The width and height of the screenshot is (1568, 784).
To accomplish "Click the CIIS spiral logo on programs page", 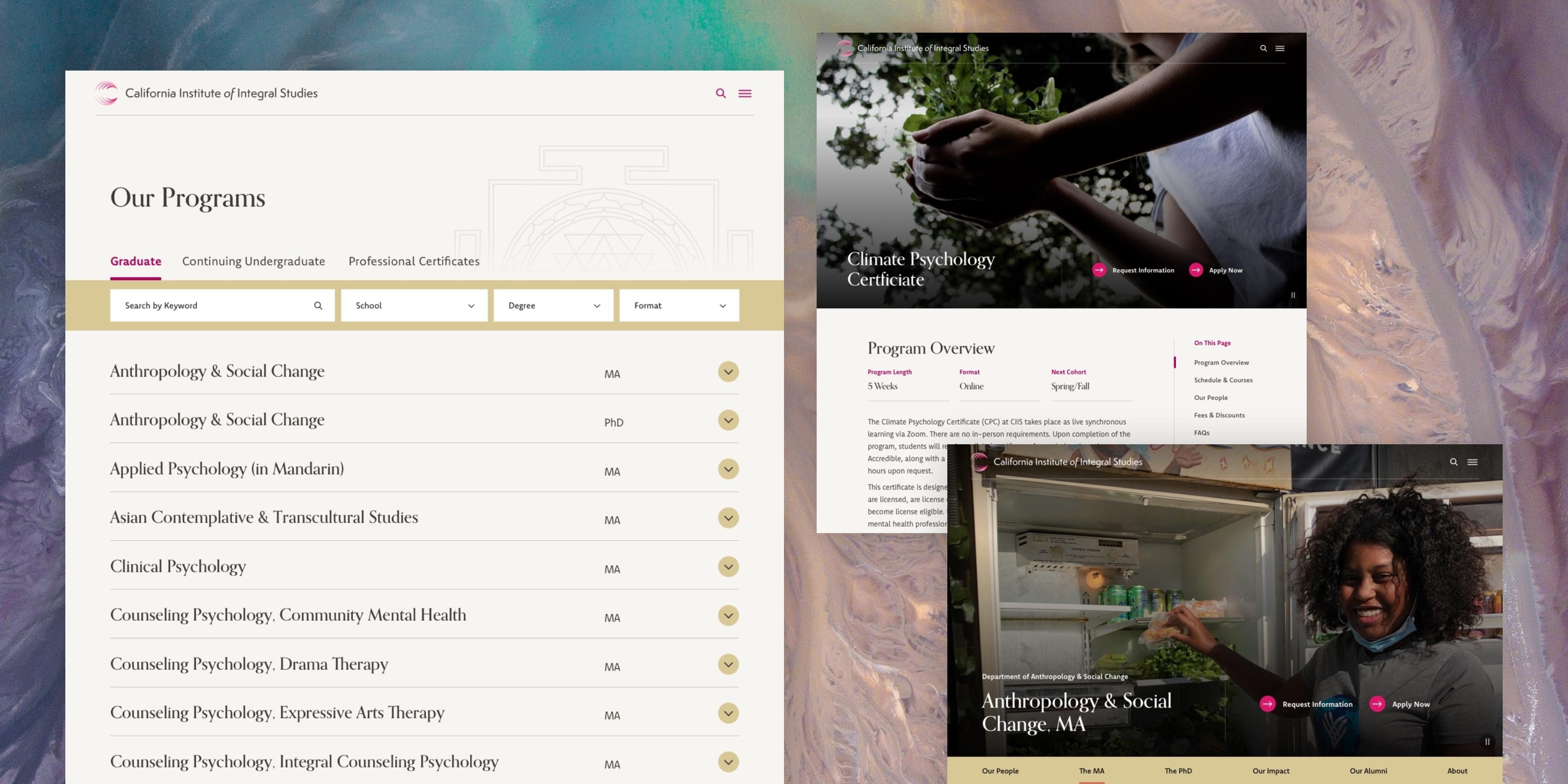I will point(107,93).
